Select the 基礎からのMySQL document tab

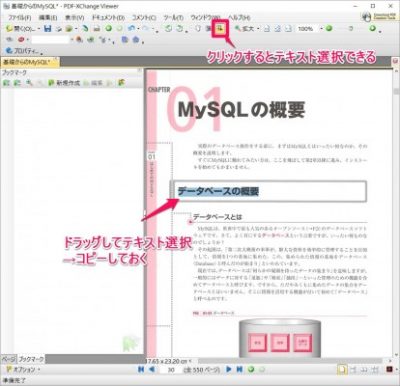[x=26, y=62]
